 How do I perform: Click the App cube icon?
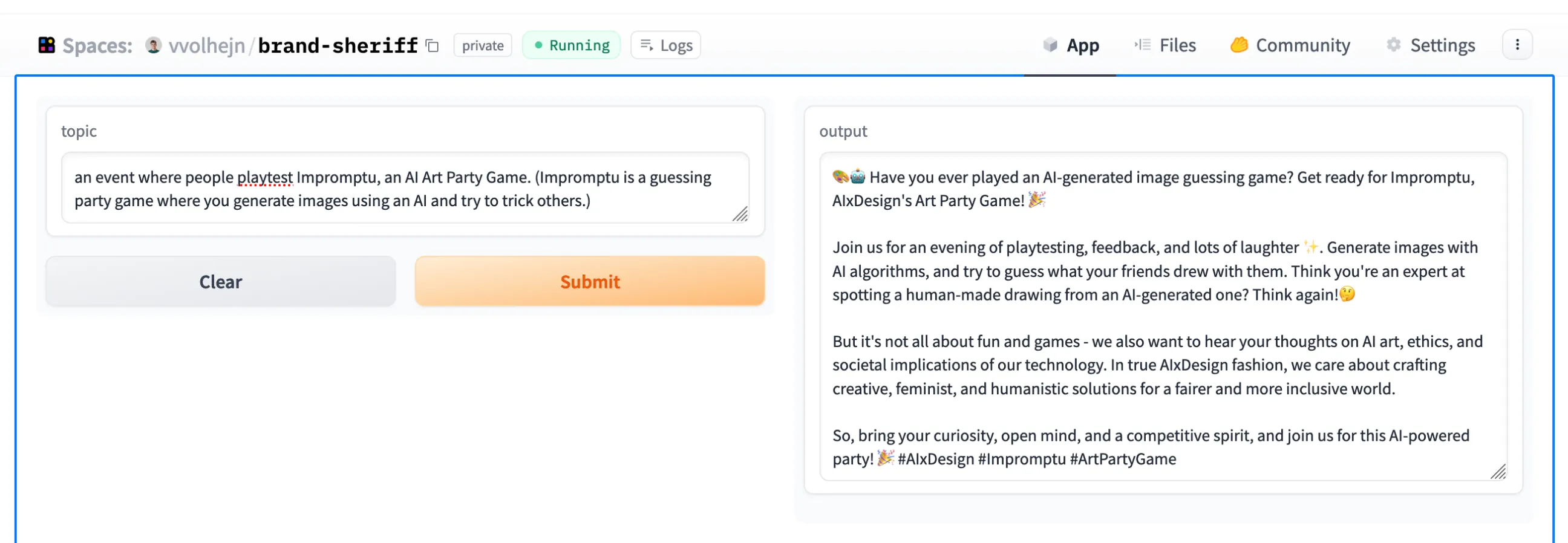pyautogui.click(x=1050, y=45)
